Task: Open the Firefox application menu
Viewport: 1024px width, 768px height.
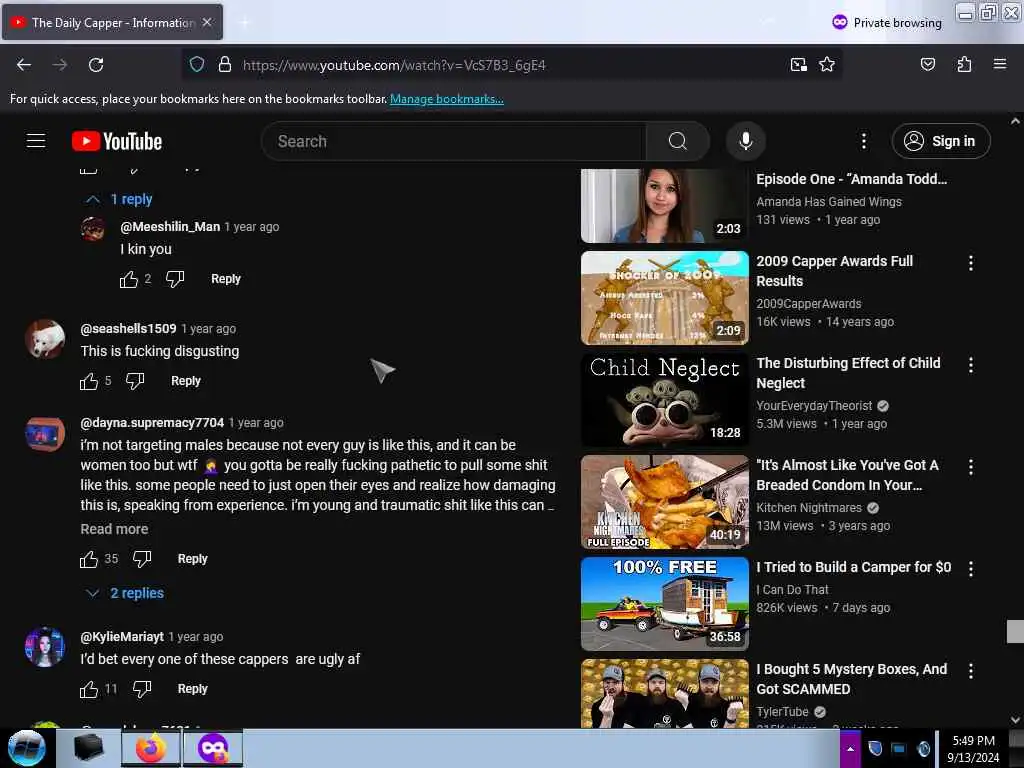Action: tap(999, 64)
